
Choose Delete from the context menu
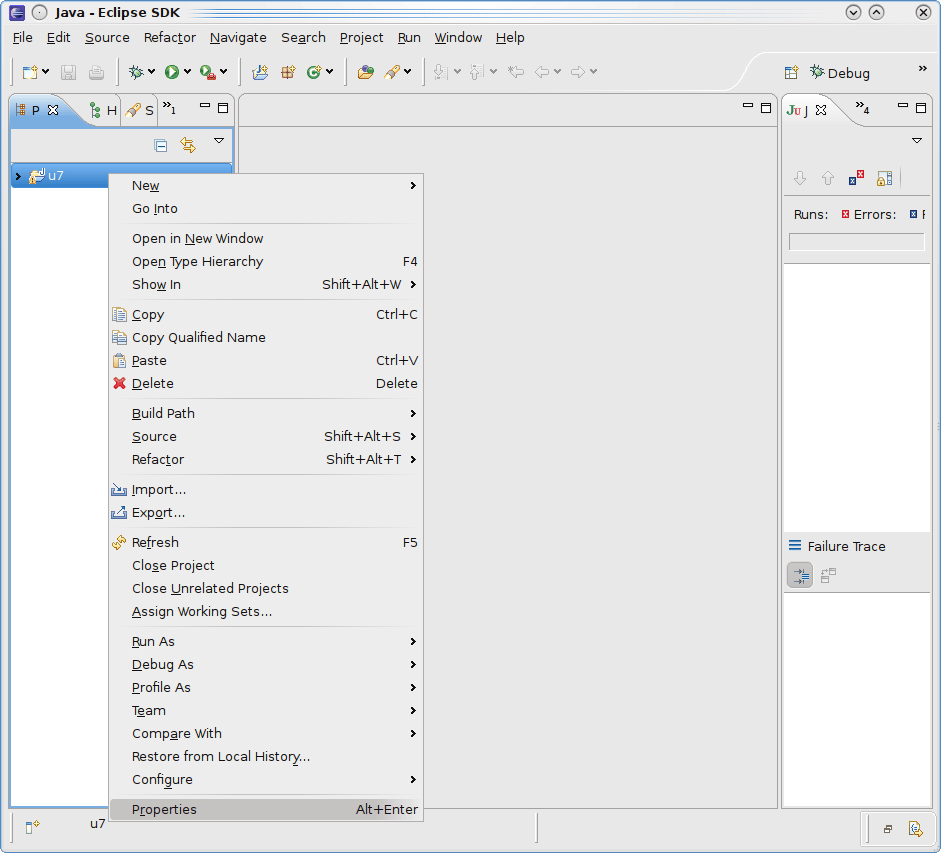point(266,383)
